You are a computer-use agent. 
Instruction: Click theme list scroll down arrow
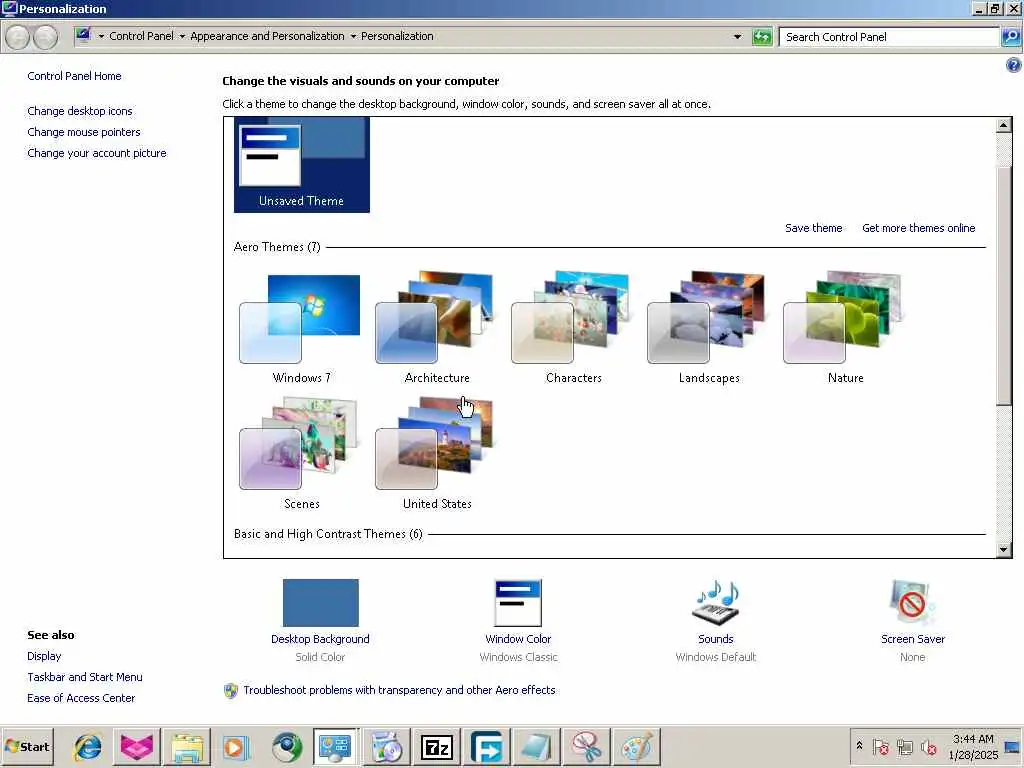point(1004,550)
